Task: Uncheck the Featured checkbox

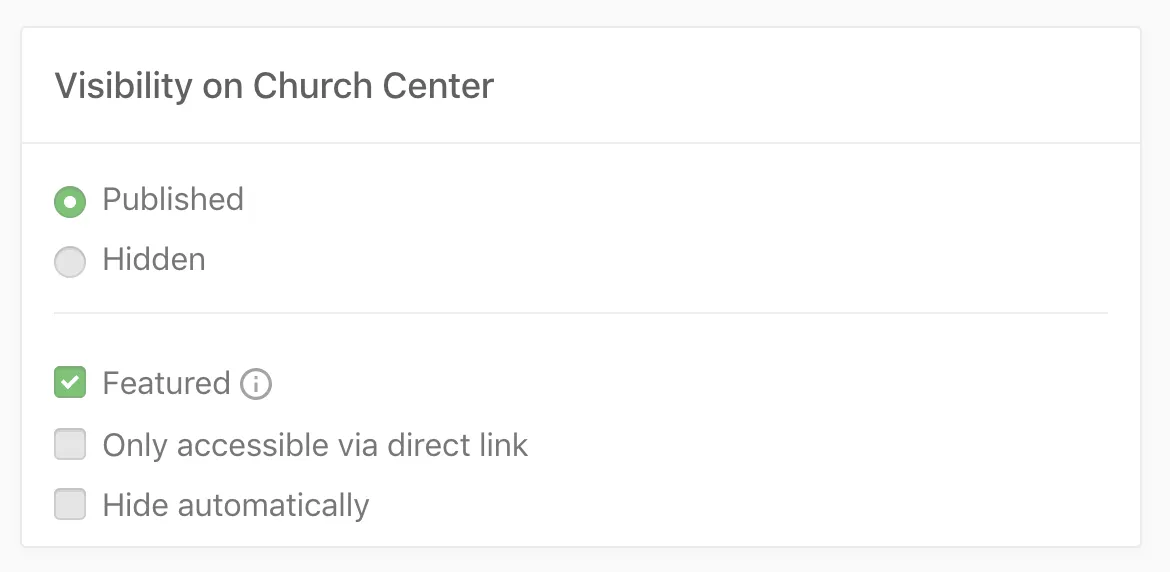Action: click(70, 383)
